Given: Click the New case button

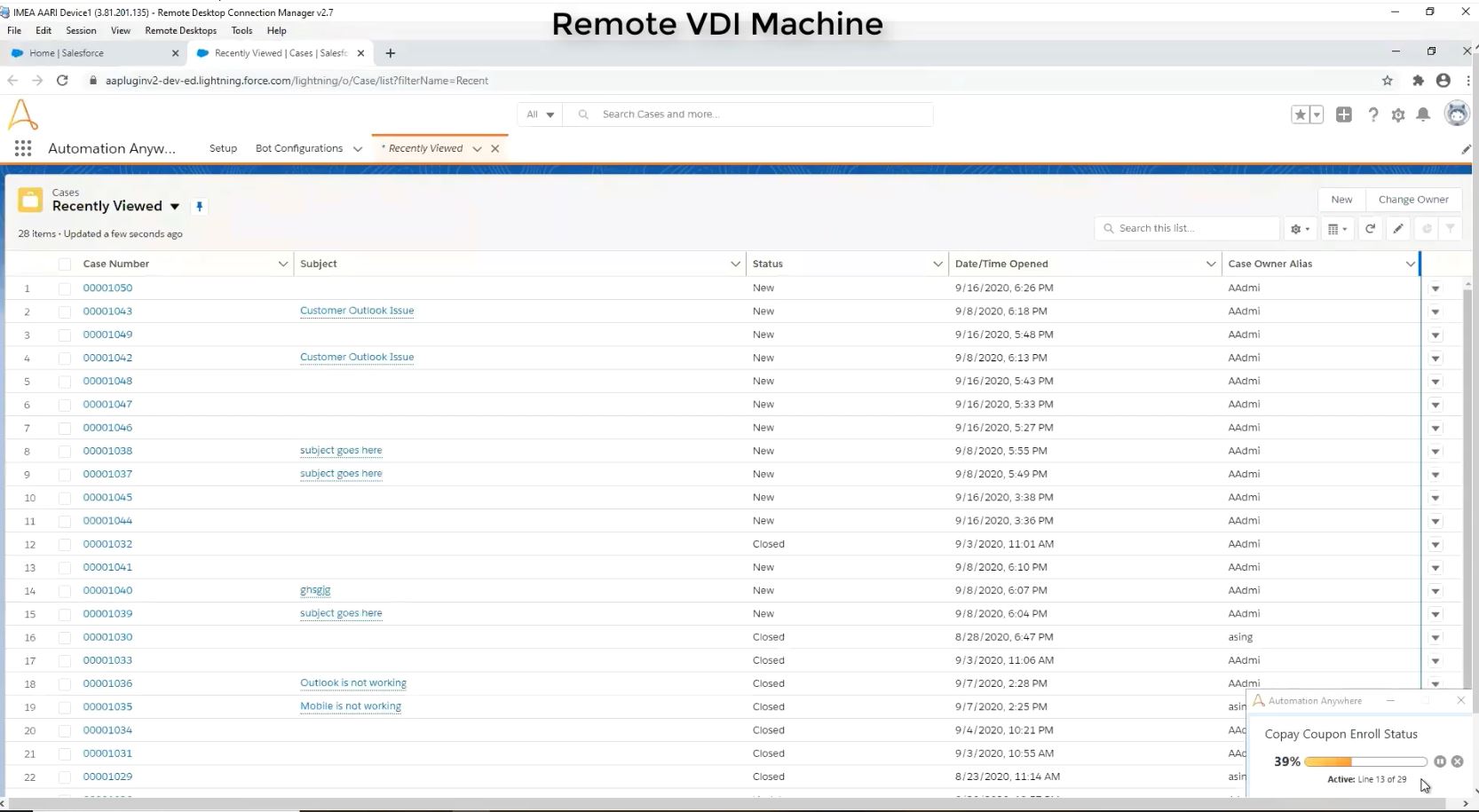Looking at the screenshot, I should coord(1341,200).
